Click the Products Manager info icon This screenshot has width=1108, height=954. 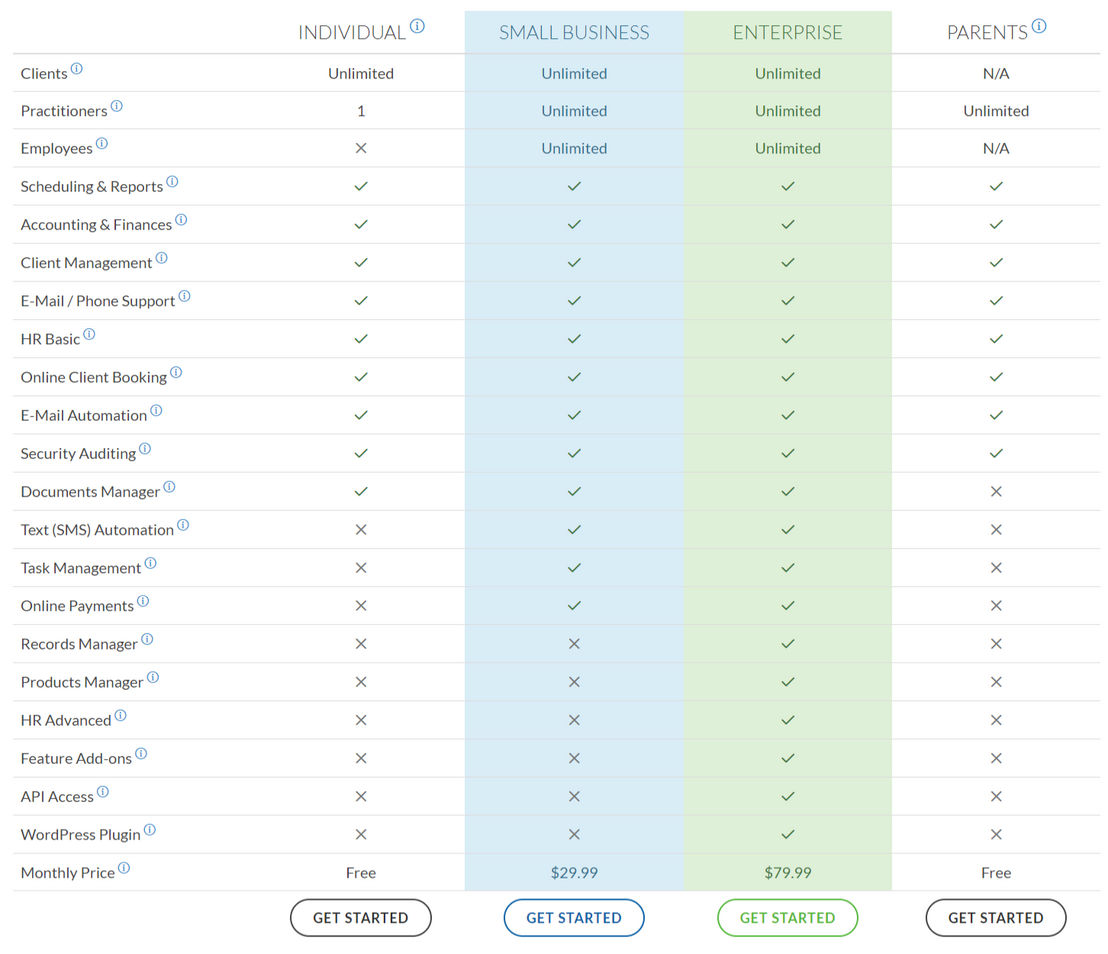tap(153, 678)
